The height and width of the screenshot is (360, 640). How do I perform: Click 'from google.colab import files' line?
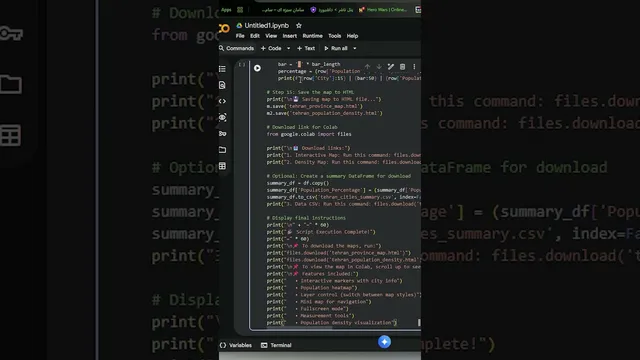click(x=309, y=134)
